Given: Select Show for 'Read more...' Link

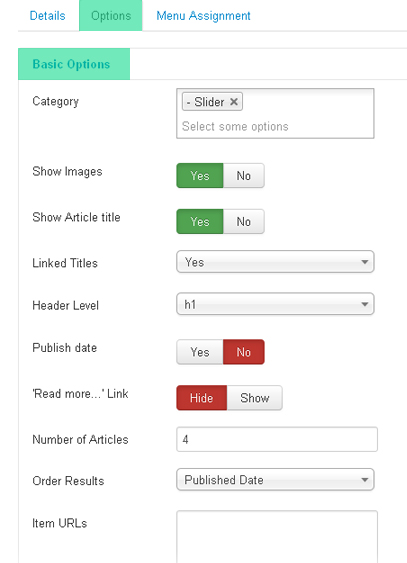Looking at the screenshot, I should point(255,398).
